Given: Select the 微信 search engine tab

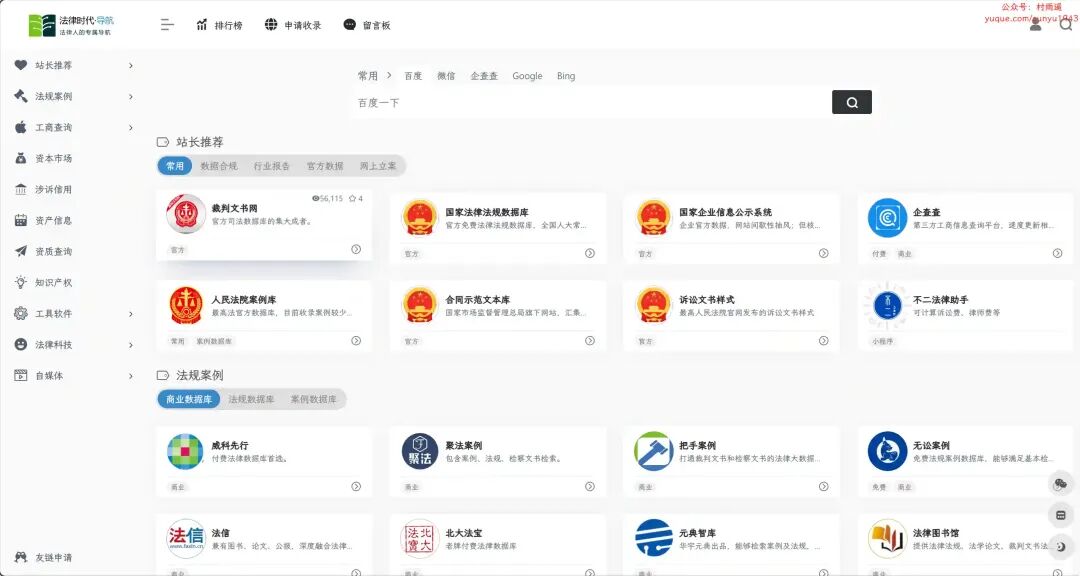Looking at the screenshot, I should pos(446,76).
